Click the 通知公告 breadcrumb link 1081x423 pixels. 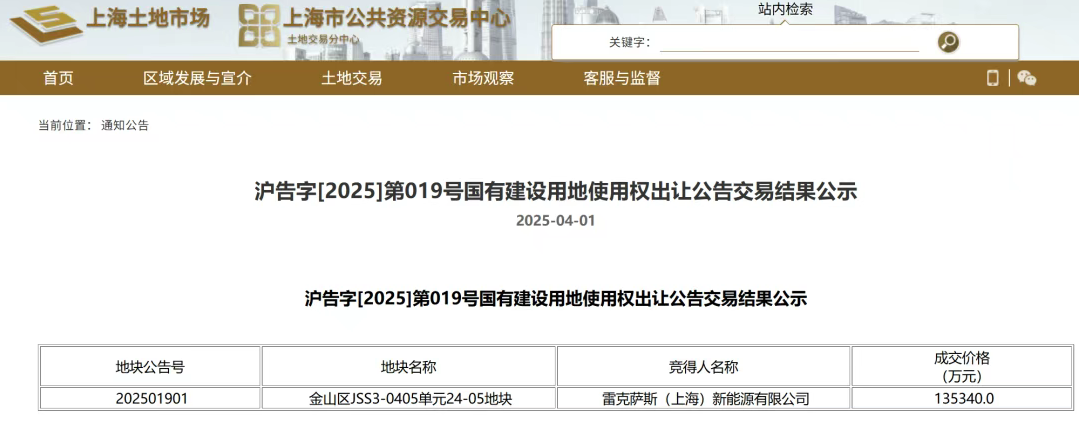[125, 125]
